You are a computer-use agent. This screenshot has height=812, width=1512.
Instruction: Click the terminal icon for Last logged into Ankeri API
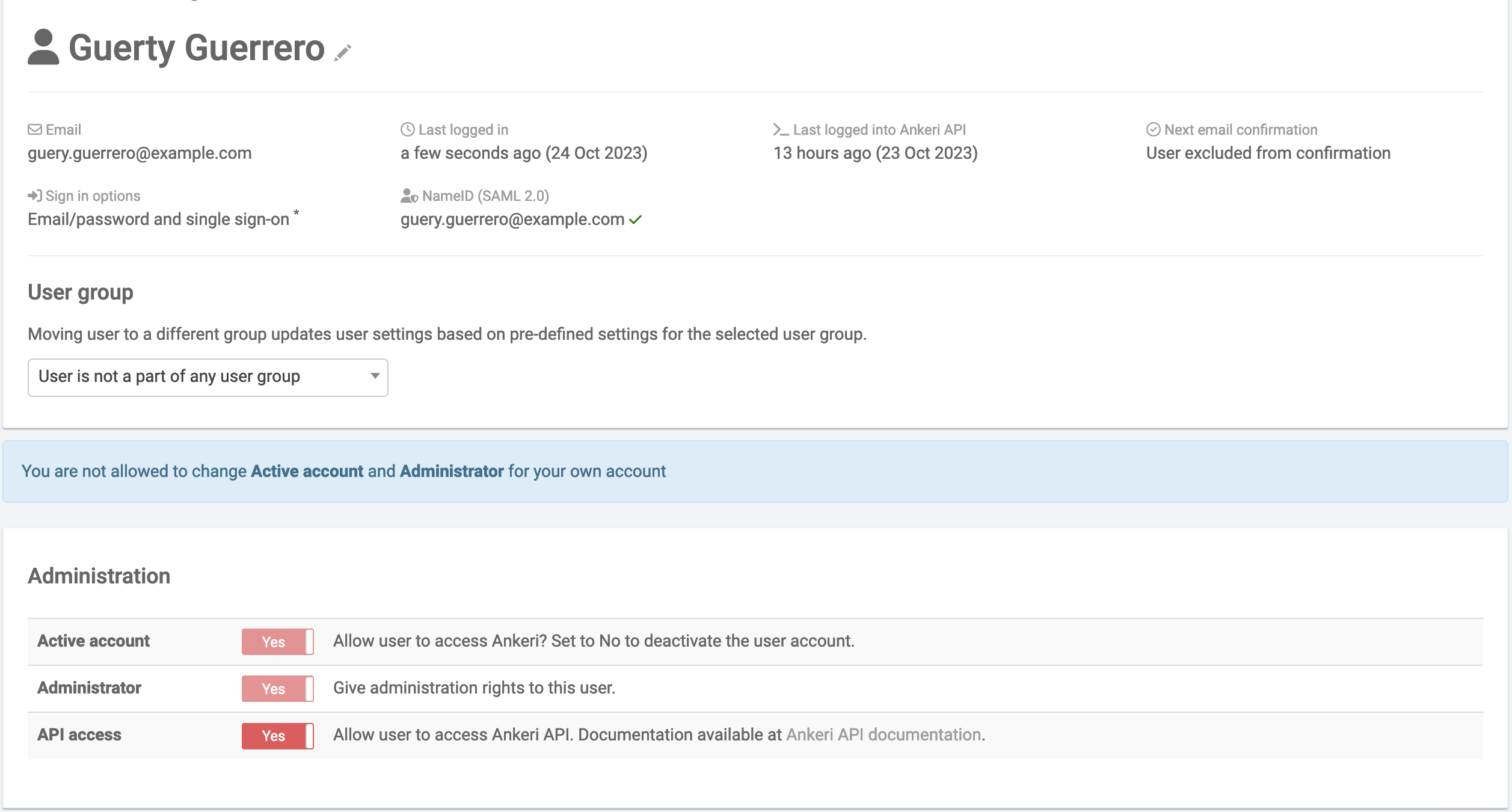point(780,129)
